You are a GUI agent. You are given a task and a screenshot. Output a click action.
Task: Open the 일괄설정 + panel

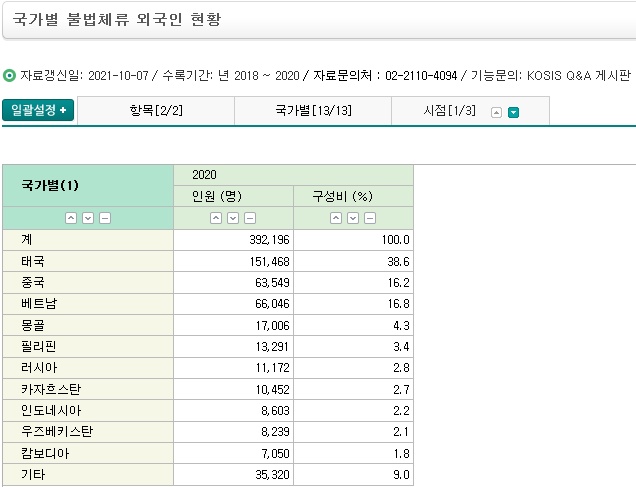click(38, 111)
